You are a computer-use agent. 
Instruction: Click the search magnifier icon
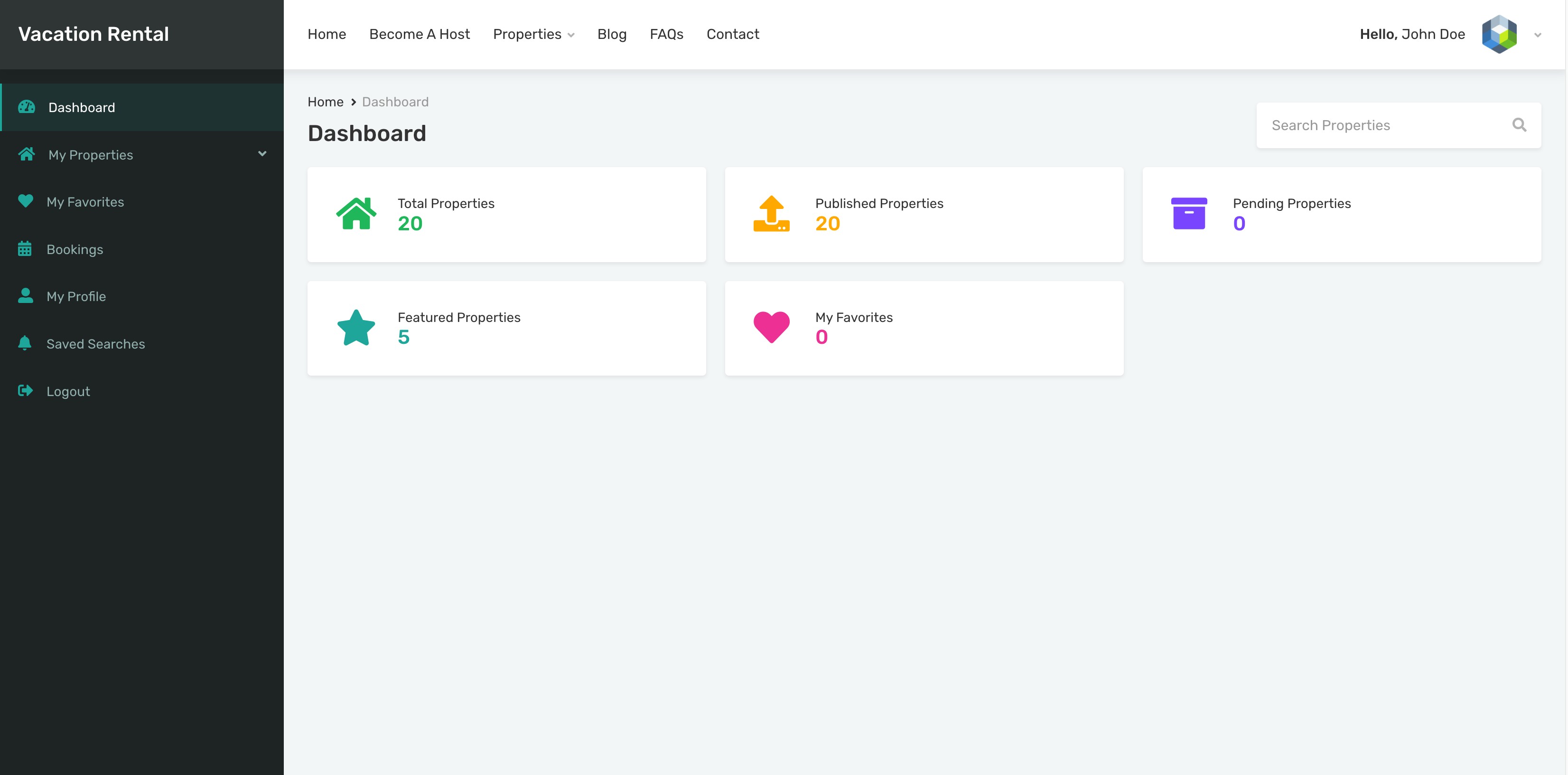click(x=1519, y=125)
